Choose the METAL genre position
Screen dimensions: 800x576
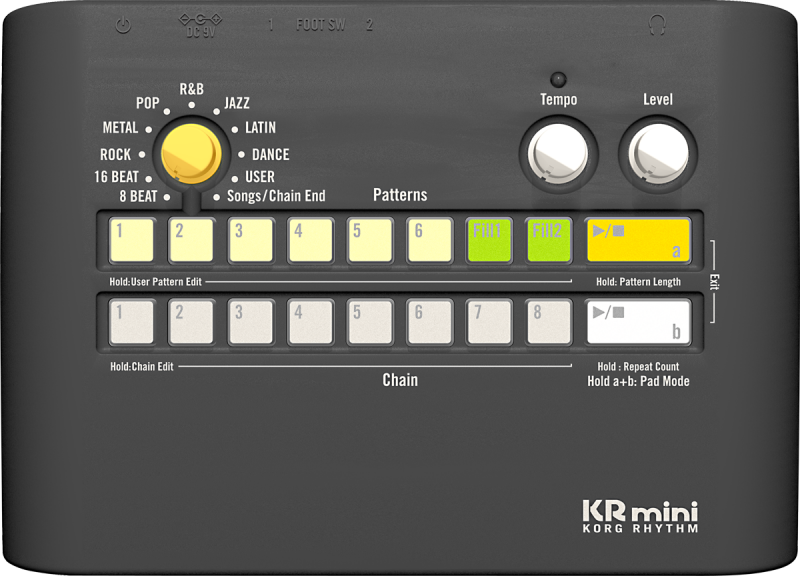point(120,128)
